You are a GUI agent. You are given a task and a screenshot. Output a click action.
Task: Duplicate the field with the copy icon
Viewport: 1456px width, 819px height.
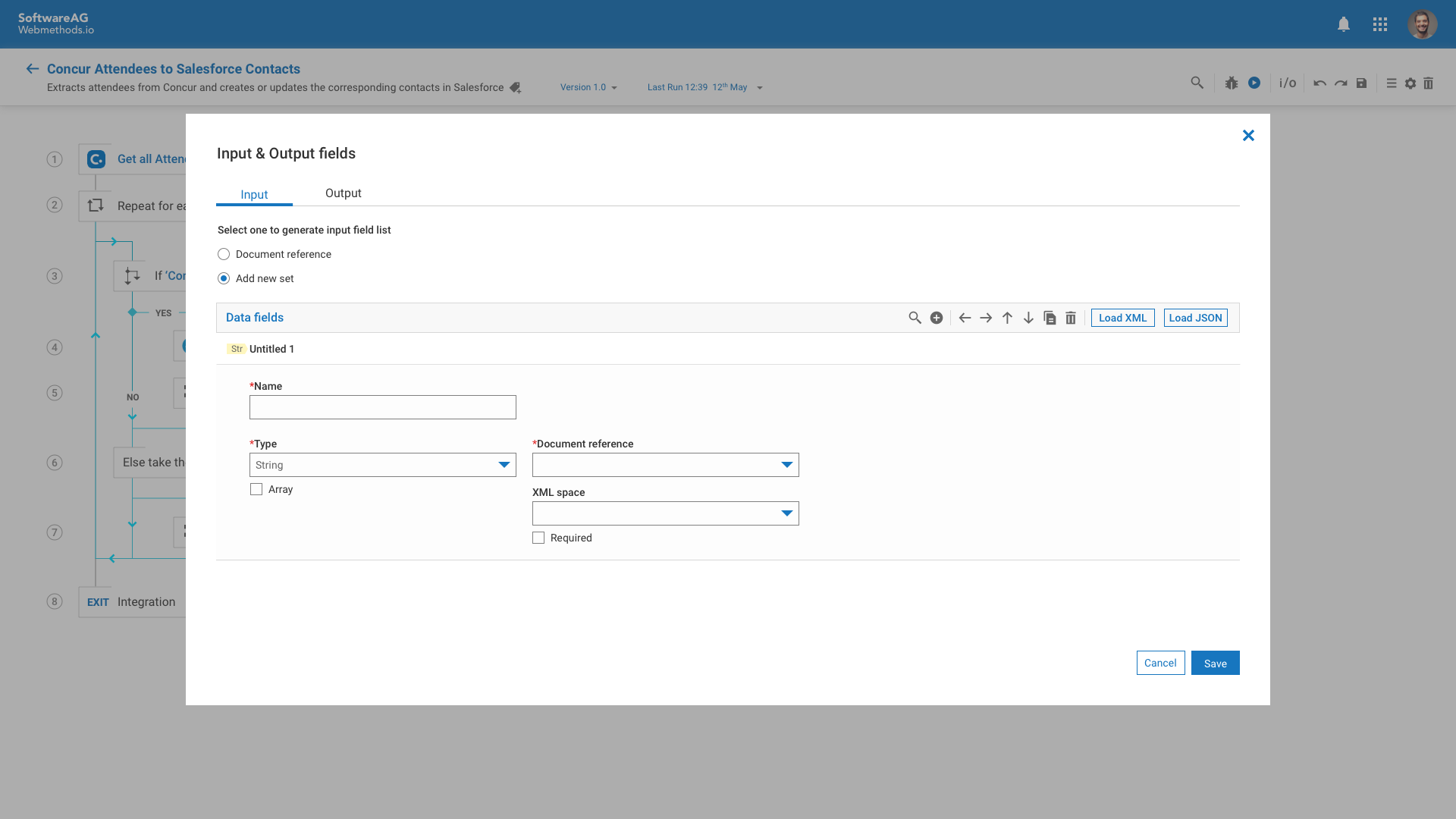point(1050,318)
